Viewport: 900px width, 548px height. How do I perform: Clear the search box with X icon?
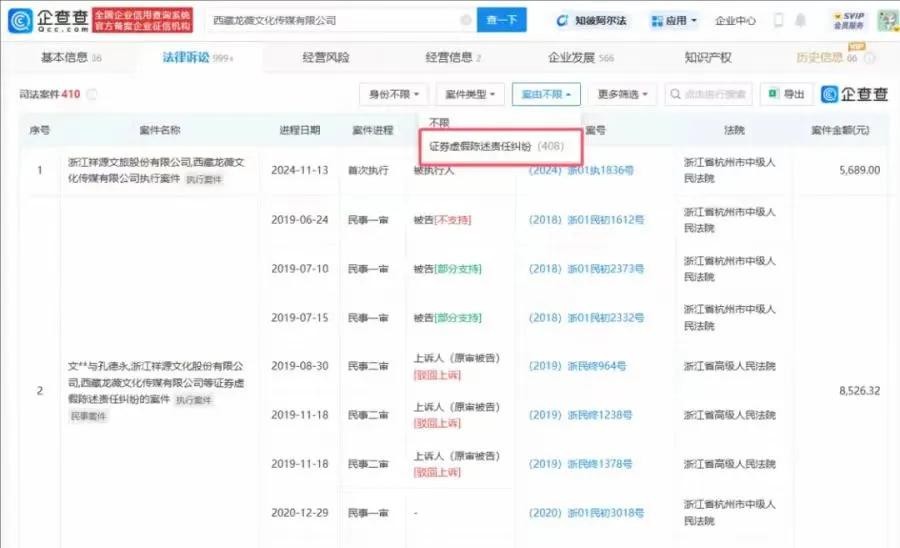coord(466,20)
